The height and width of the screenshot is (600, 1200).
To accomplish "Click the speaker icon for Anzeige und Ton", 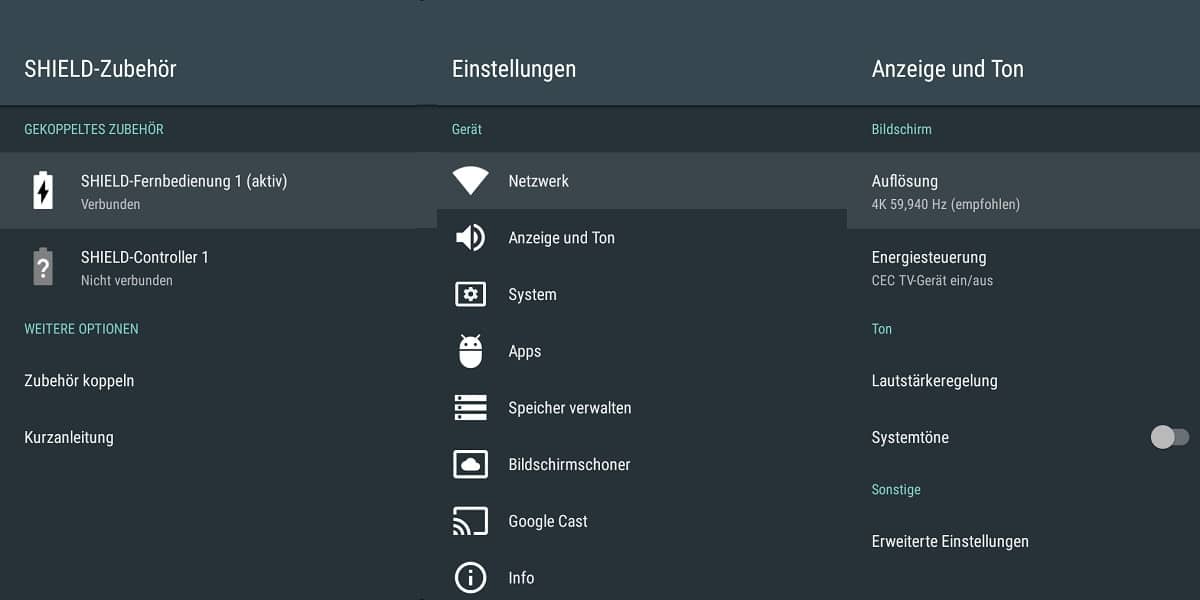I will click(x=470, y=237).
